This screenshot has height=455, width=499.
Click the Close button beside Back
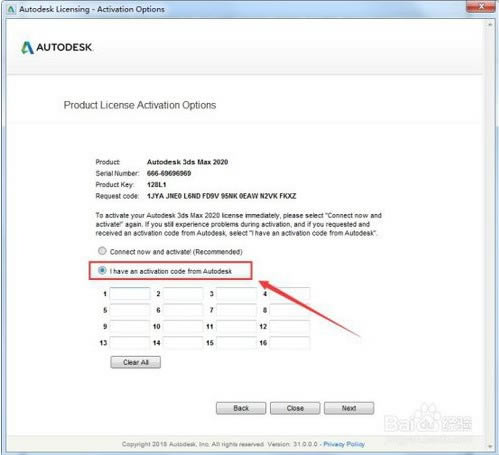click(295, 408)
